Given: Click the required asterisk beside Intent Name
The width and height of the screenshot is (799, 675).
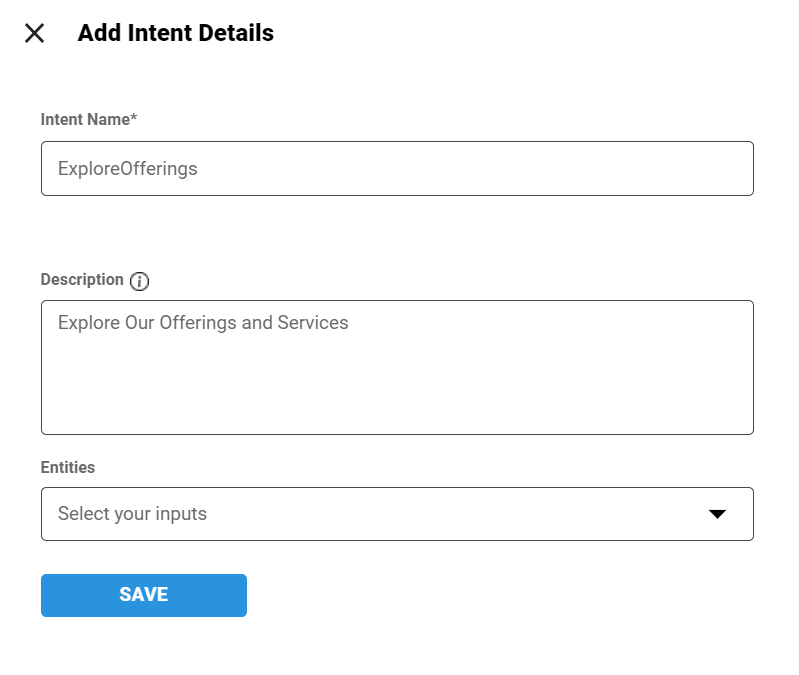Looking at the screenshot, I should [x=134, y=119].
